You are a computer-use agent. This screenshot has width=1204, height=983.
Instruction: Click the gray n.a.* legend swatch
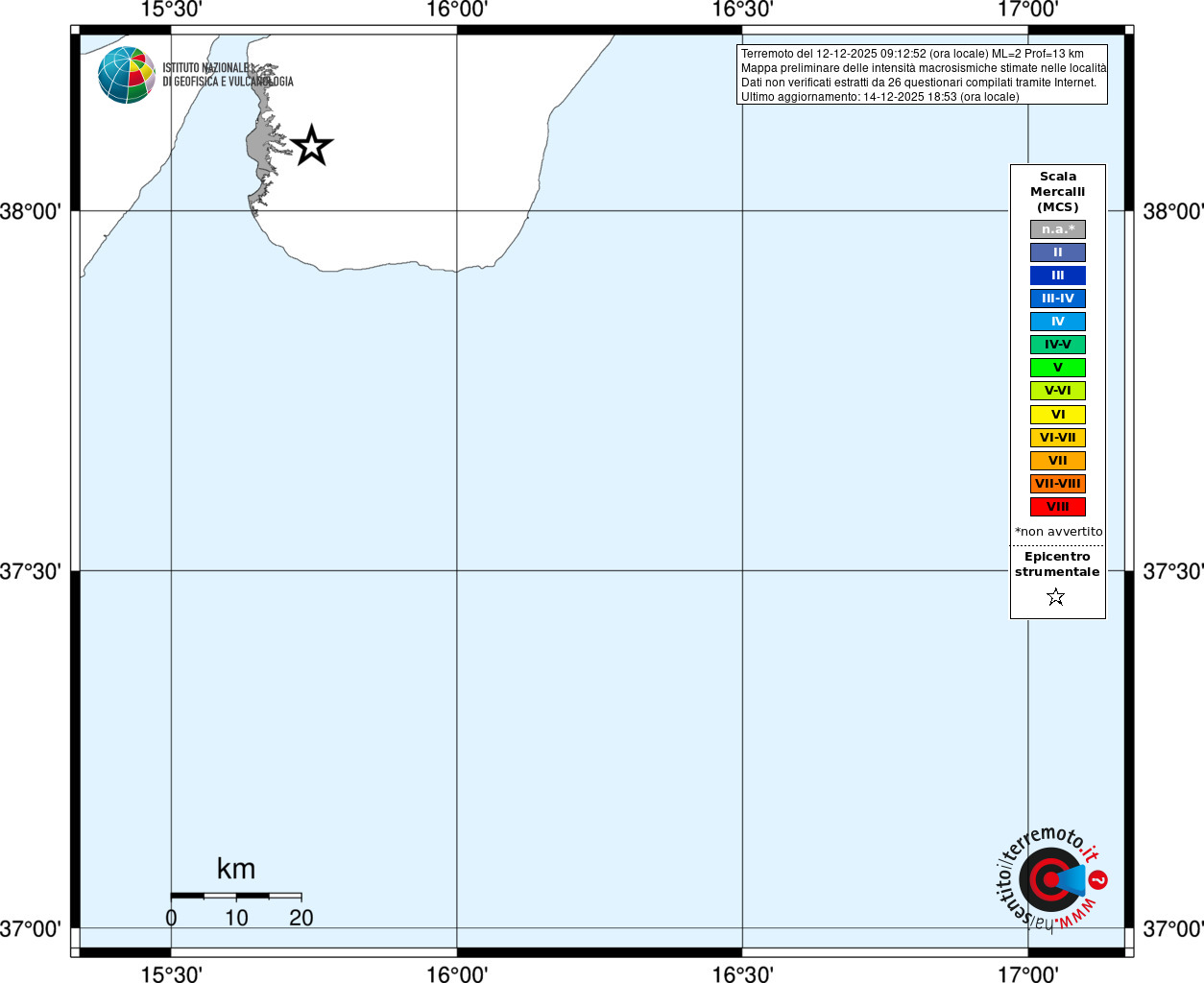coord(1058,229)
